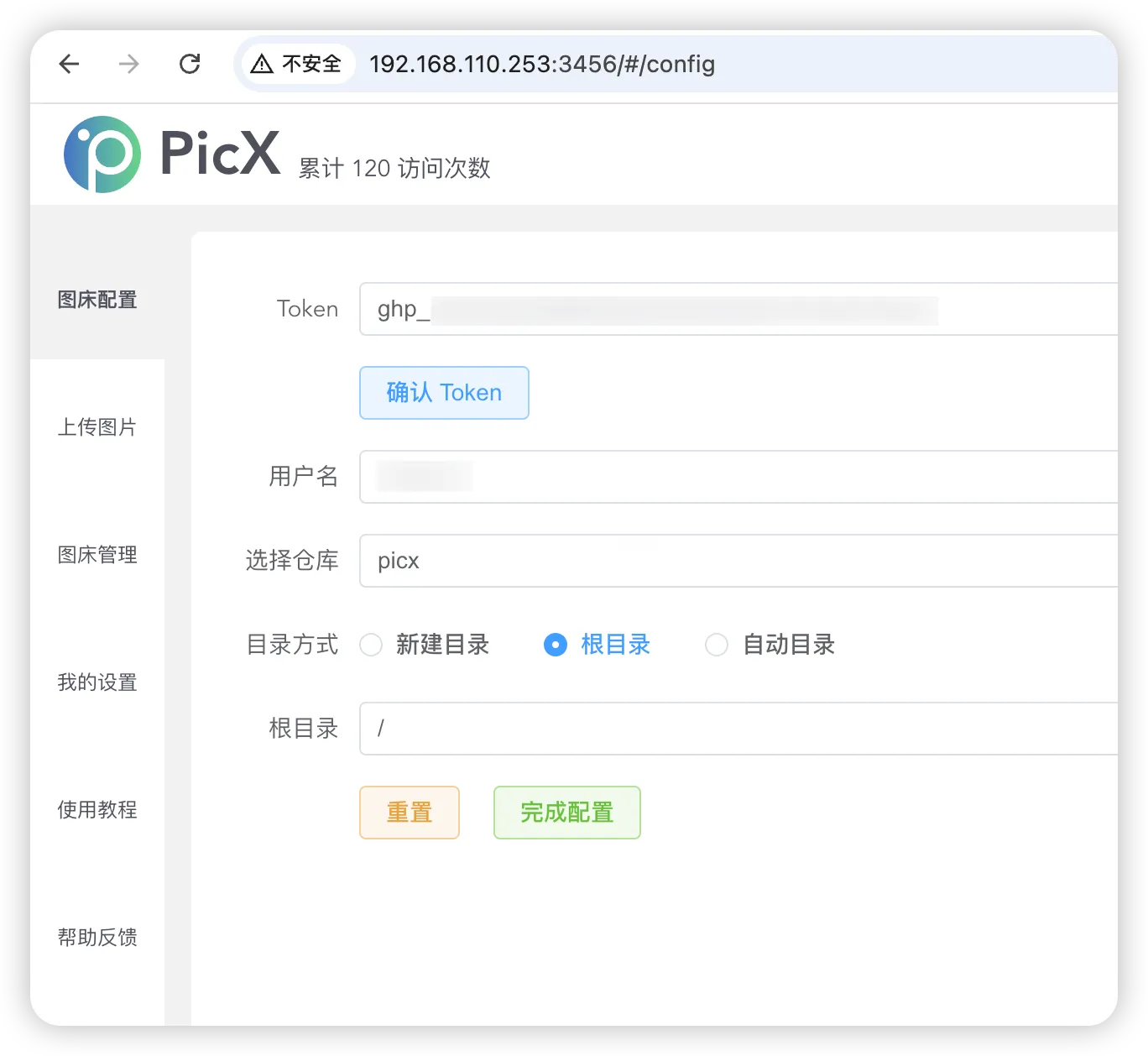Image resolution: width=1148 pixels, height=1056 pixels.
Task: Click the 重置 reset button
Action: [x=410, y=813]
